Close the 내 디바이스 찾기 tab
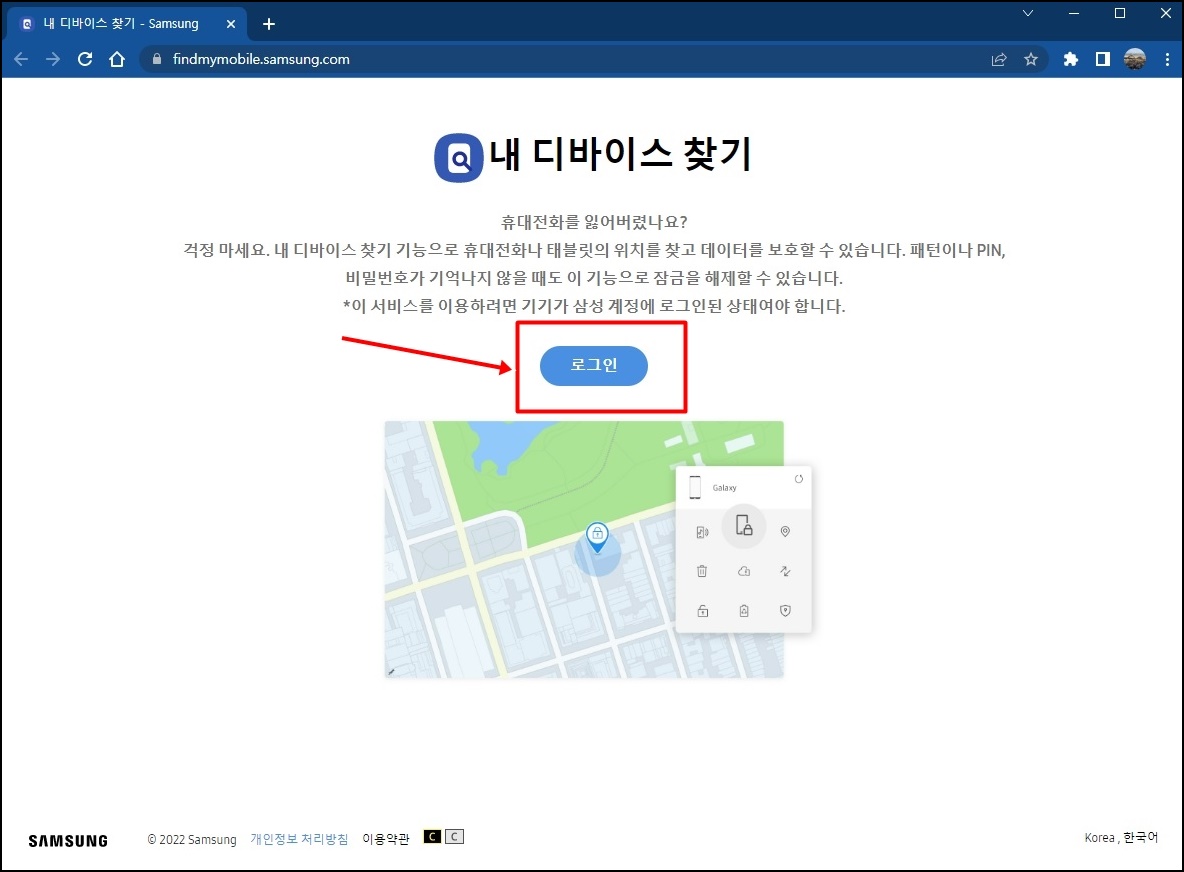This screenshot has width=1184, height=872. (231, 24)
